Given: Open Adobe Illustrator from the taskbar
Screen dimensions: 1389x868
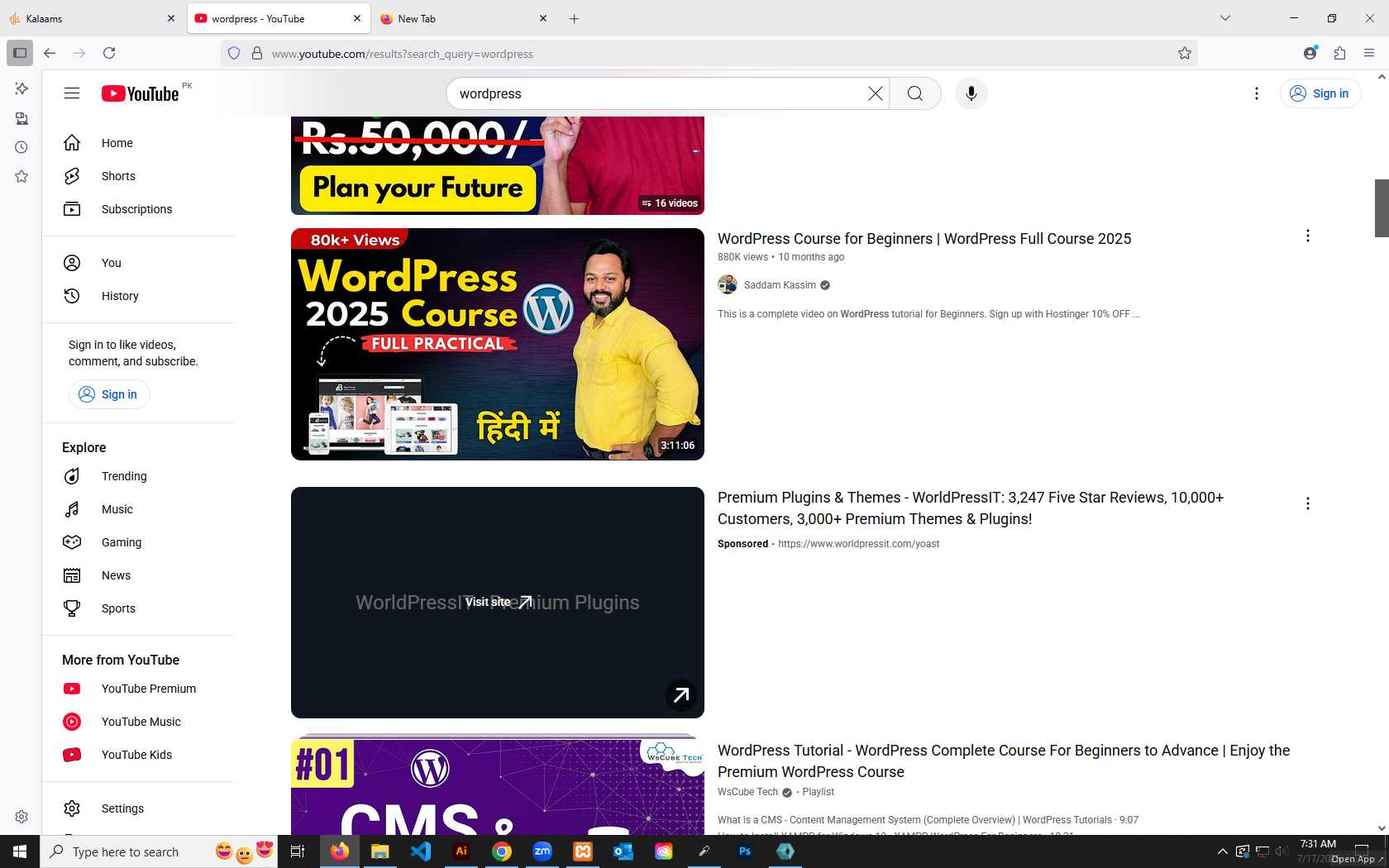Looking at the screenshot, I should pyautogui.click(x=461, y=851).
